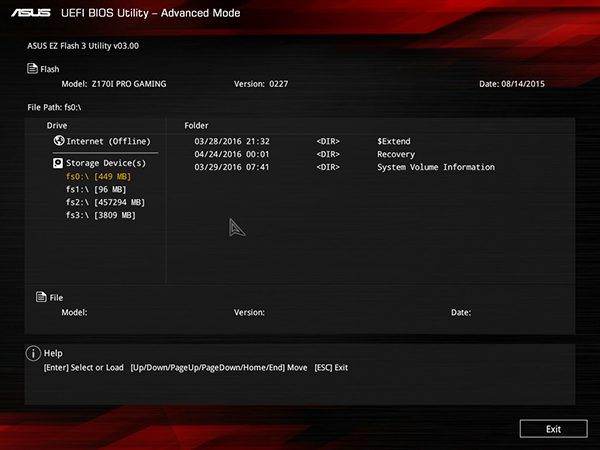Image resolution: width=600 pixels, height=450 pixels.
Task: Click the <DIR> tag of Recovery row
Action: point(328,154)
